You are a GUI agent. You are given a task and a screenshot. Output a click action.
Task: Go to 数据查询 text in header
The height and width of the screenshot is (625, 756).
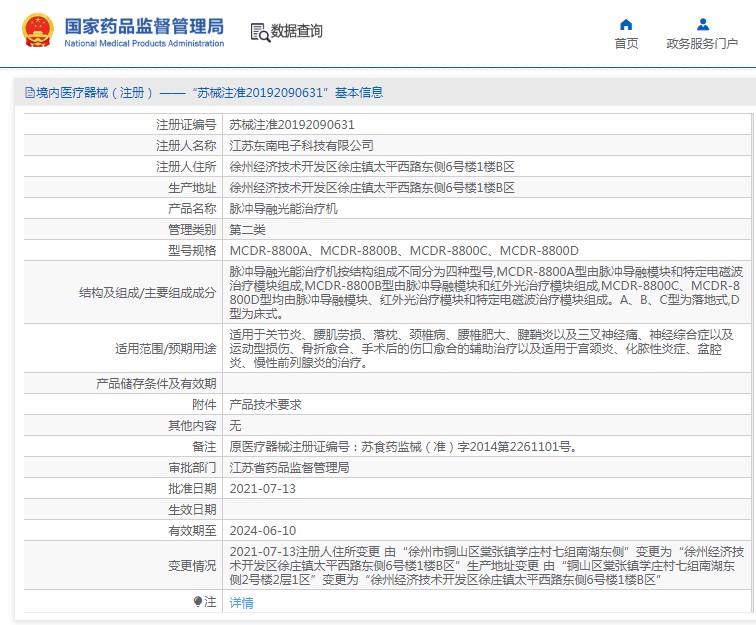point(297,32)
